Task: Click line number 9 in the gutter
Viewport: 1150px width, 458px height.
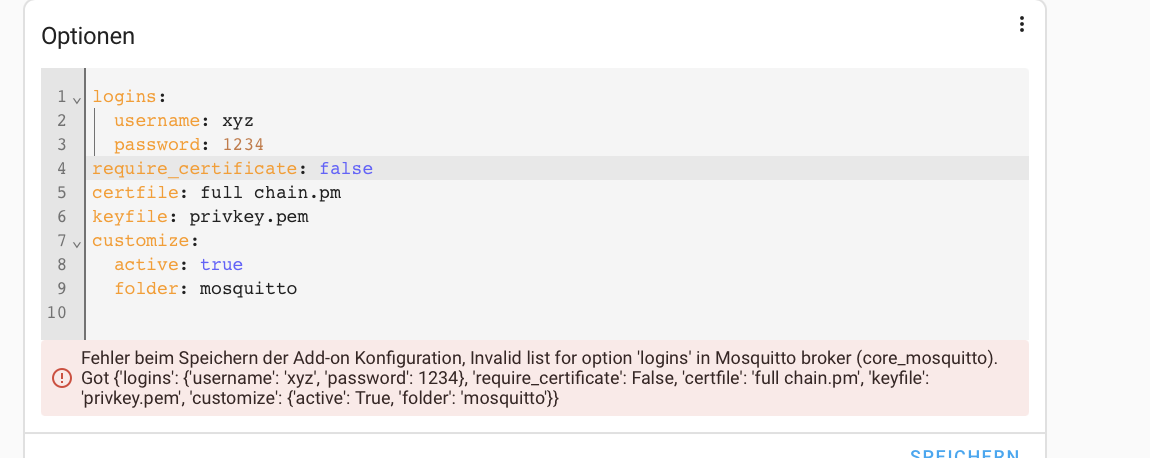Action: pyautogui.click(x=61, y=288)
